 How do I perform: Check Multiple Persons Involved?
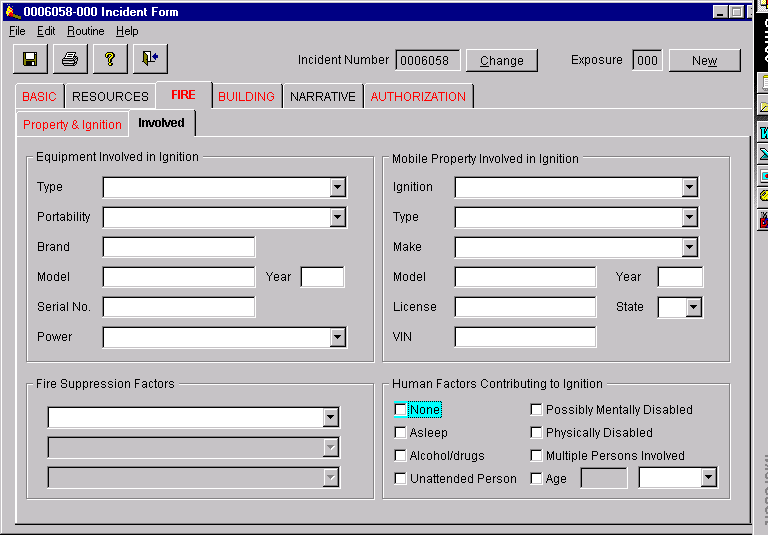tap(537, 456)
